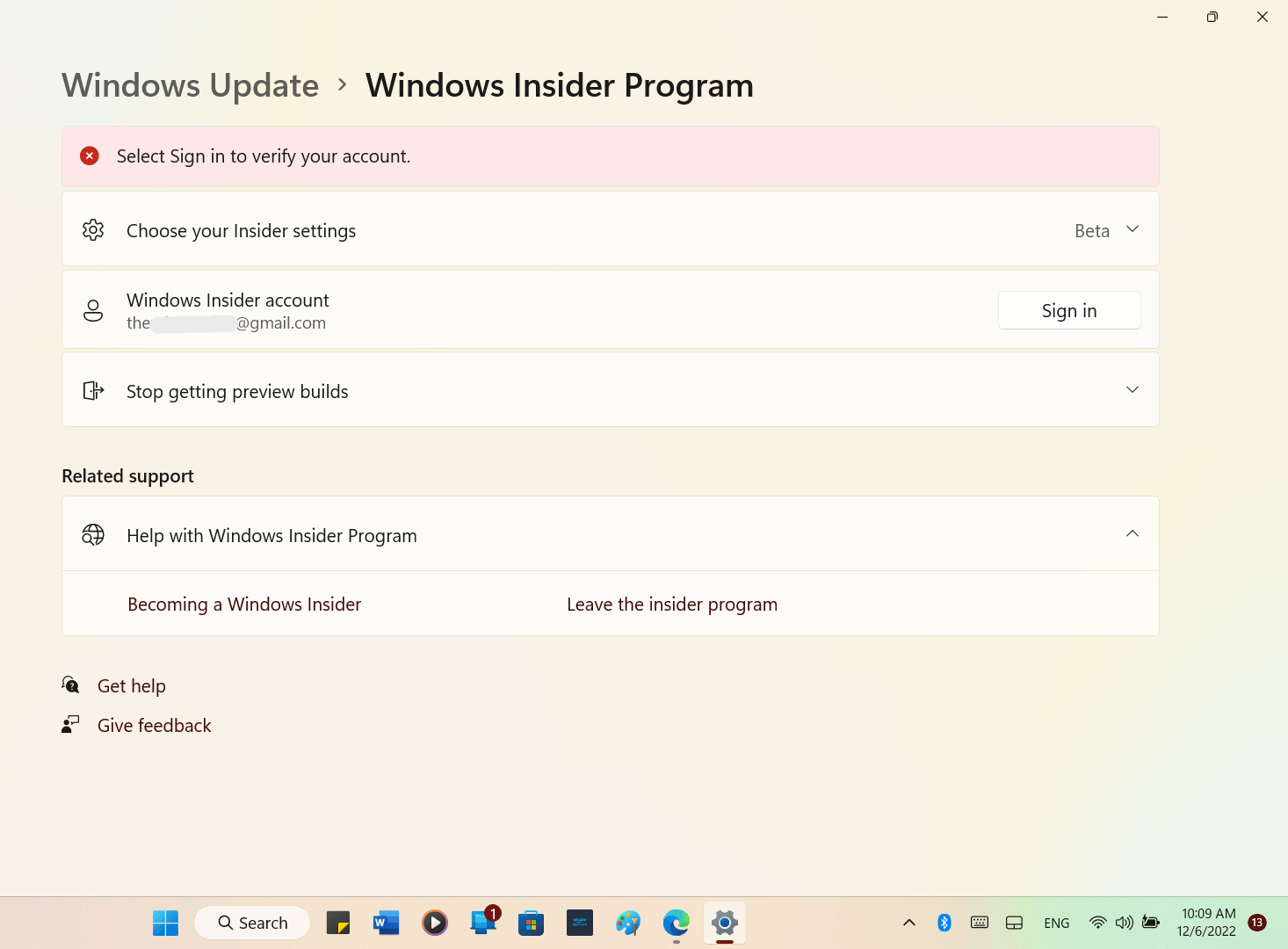Minimize the Settings window

(x=1162, y=17)
